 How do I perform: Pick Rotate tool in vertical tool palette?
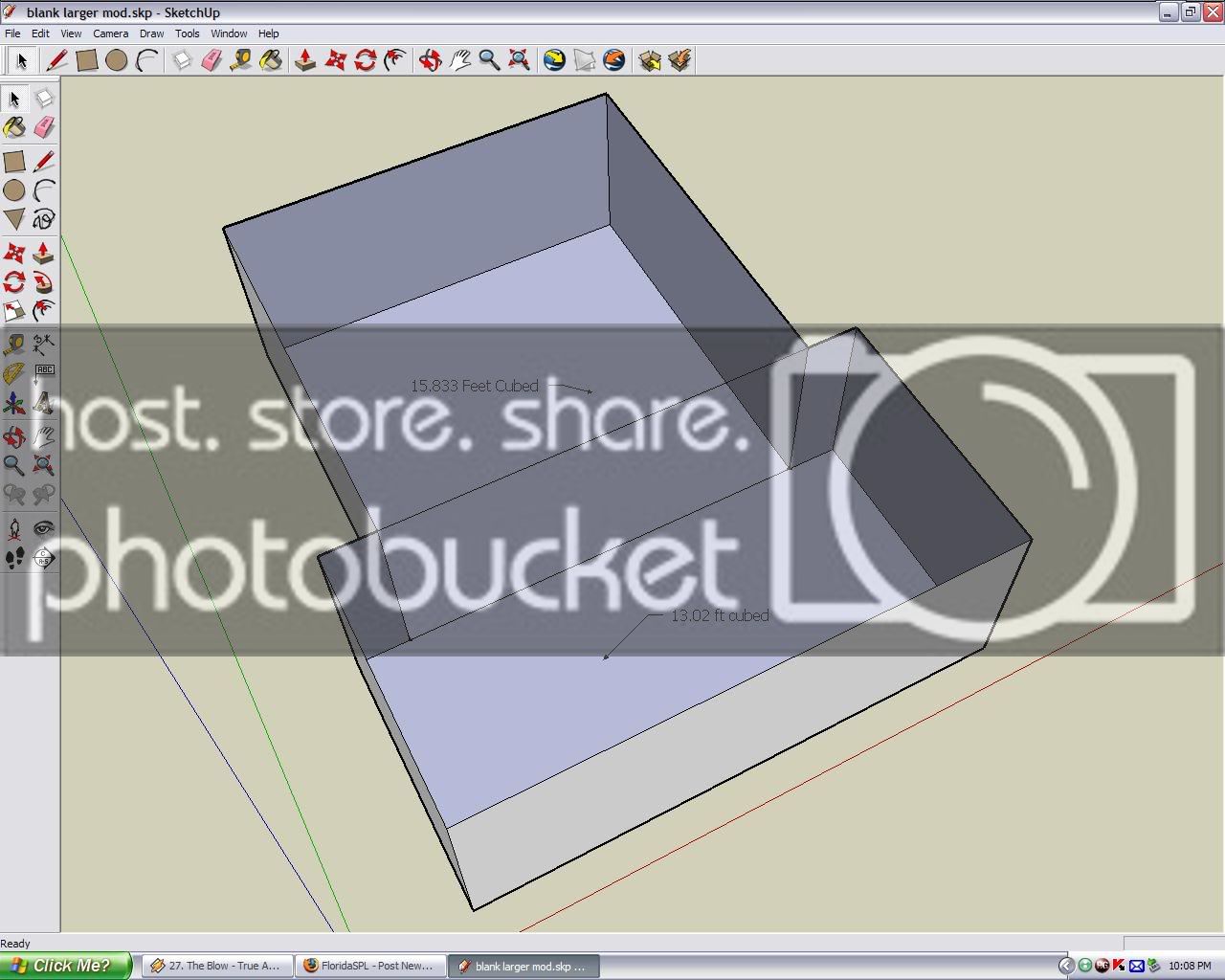(14, 282)
